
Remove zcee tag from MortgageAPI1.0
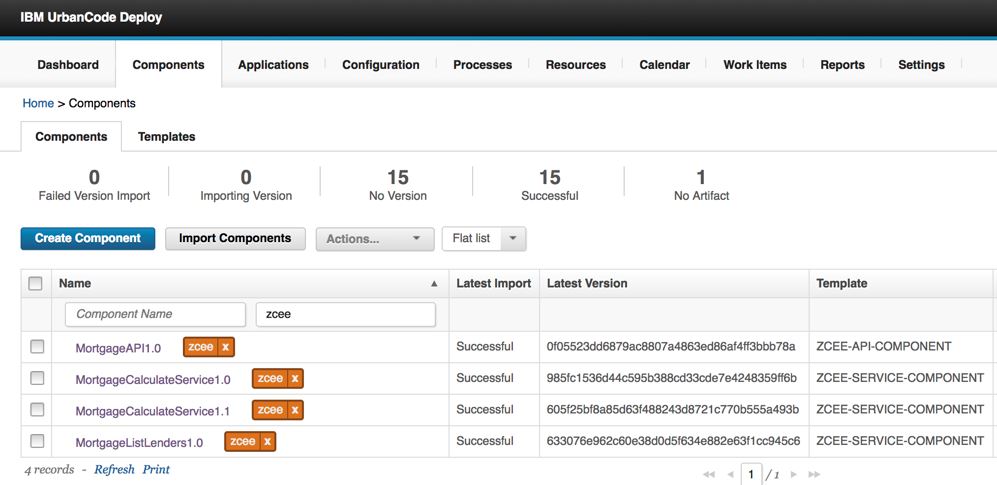click(226, 348)
